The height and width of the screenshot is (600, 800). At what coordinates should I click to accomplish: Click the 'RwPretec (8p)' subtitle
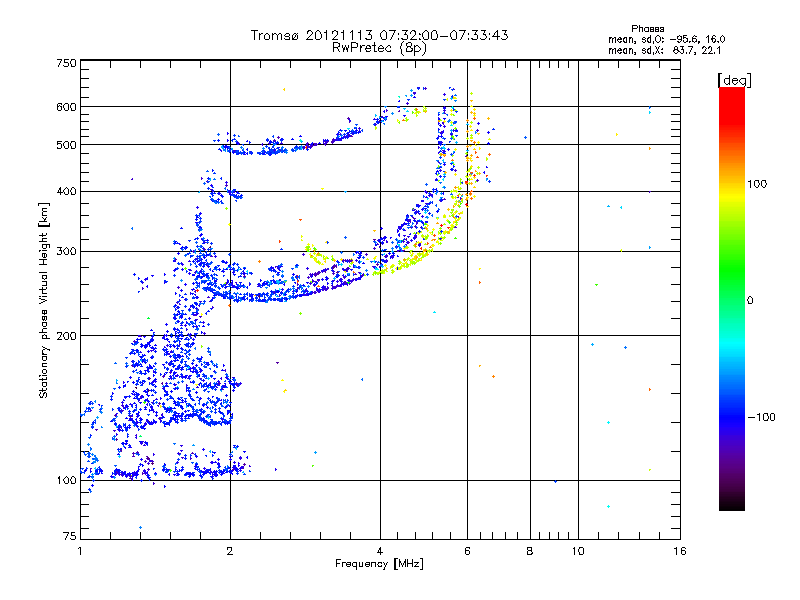379,48
